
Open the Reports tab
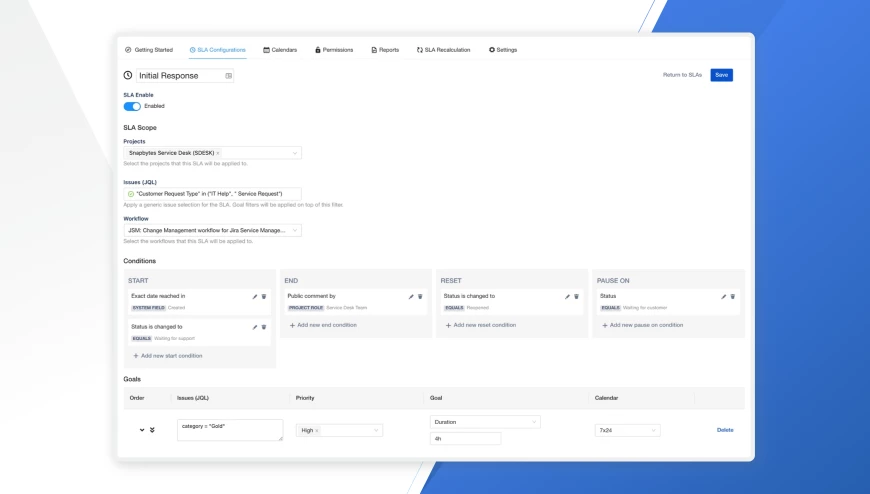click(x=385, y=50)
